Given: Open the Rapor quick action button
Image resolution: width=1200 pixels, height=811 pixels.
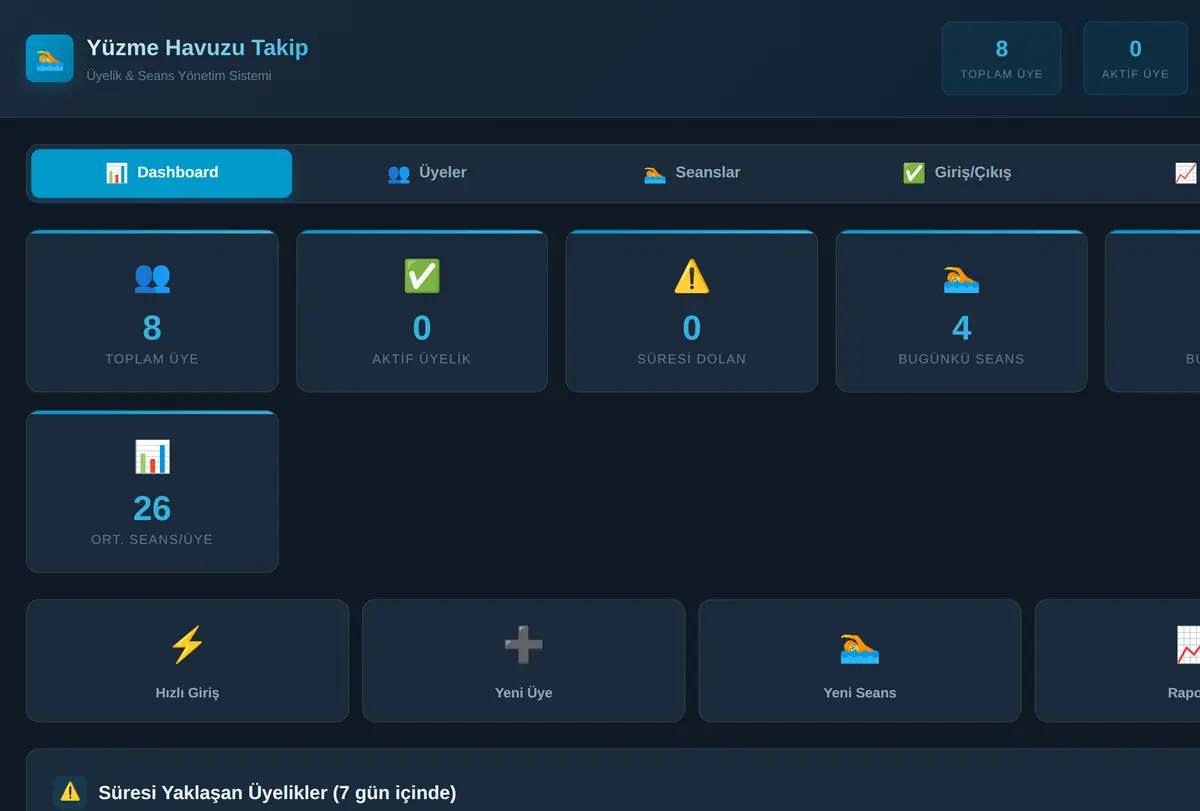Looking at the screenshot, I should coord(1117,660).
